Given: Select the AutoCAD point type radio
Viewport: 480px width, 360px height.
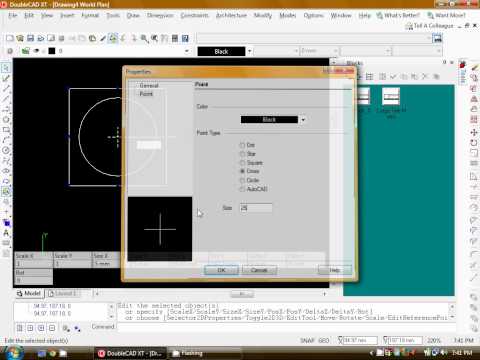Looking at the screenshot, I should point(242,189).
